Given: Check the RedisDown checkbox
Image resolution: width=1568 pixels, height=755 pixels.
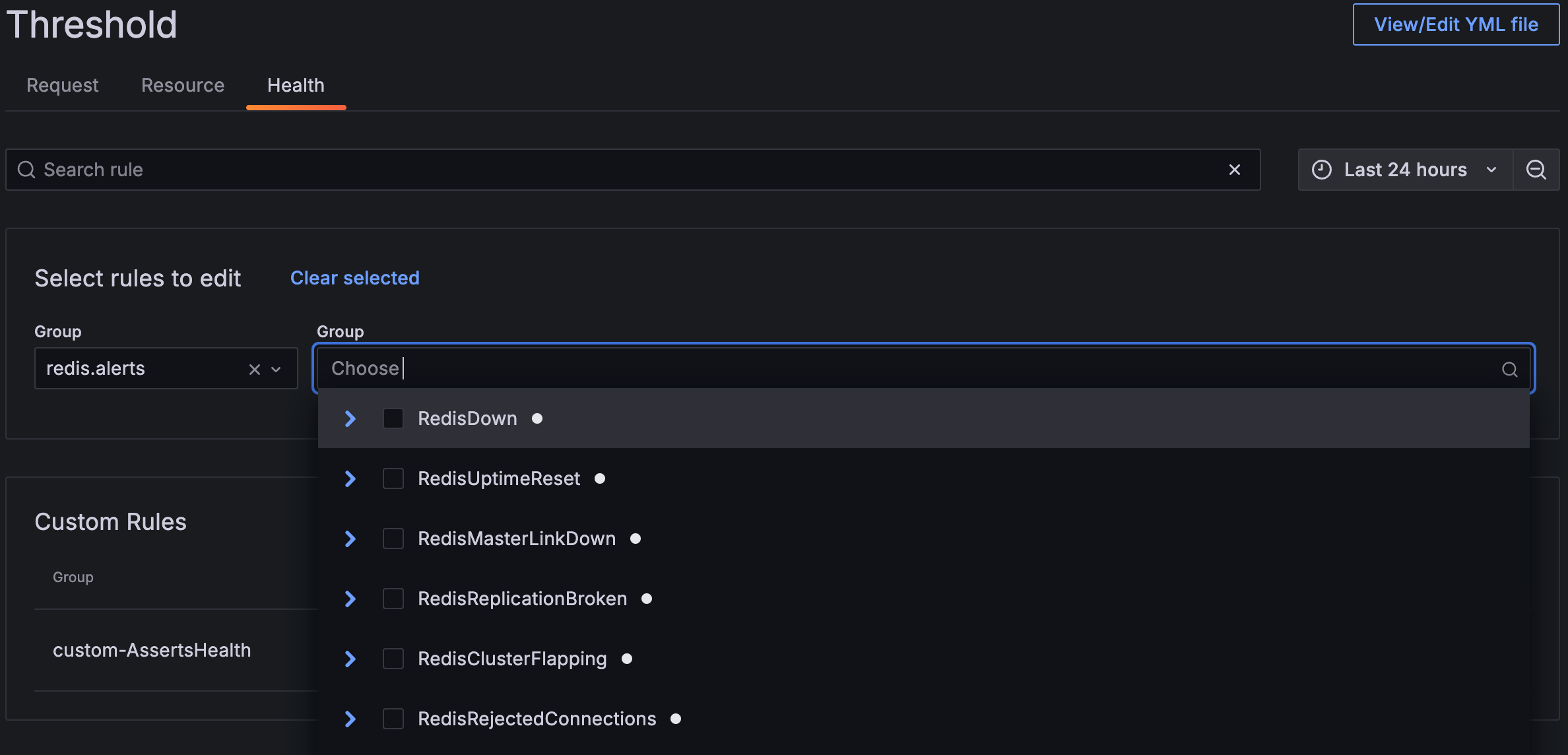Looking at the screenshot, I should click(x=393, y=418).
